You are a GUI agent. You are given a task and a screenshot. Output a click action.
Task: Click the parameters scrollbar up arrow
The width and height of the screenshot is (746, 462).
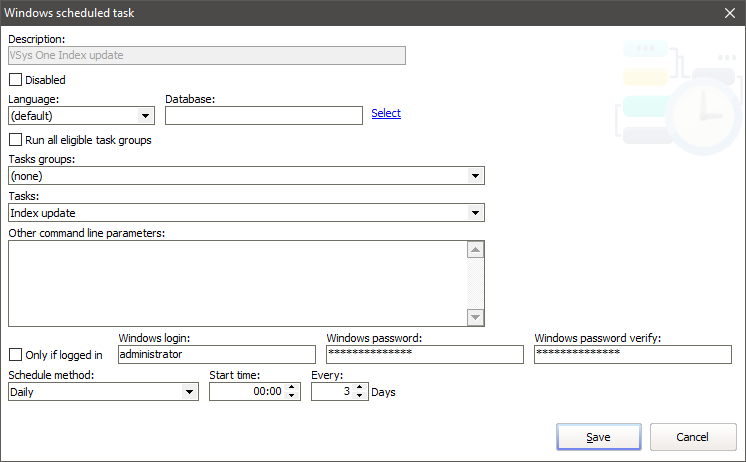click(x=476, y=250)
